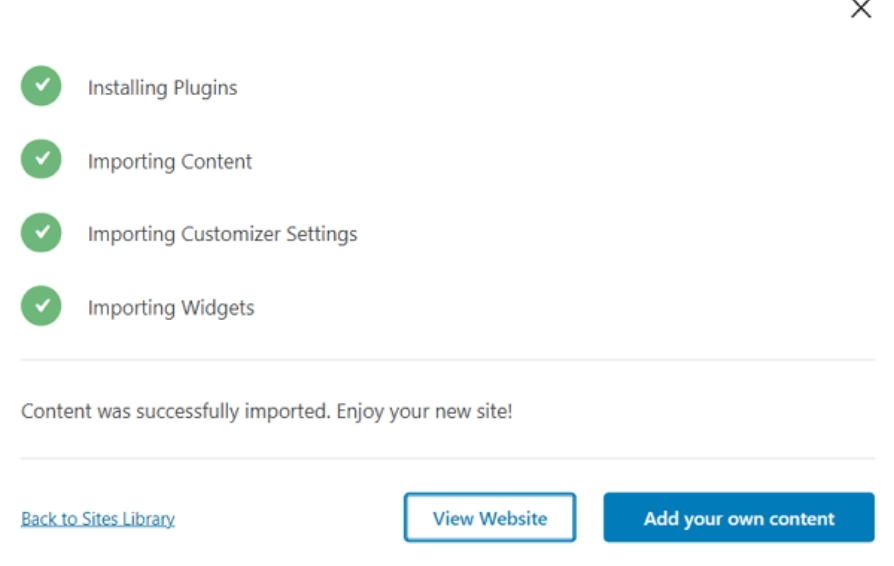Preview the imported site with View Website
Viewport: 894px width, 566px height.
490,518
